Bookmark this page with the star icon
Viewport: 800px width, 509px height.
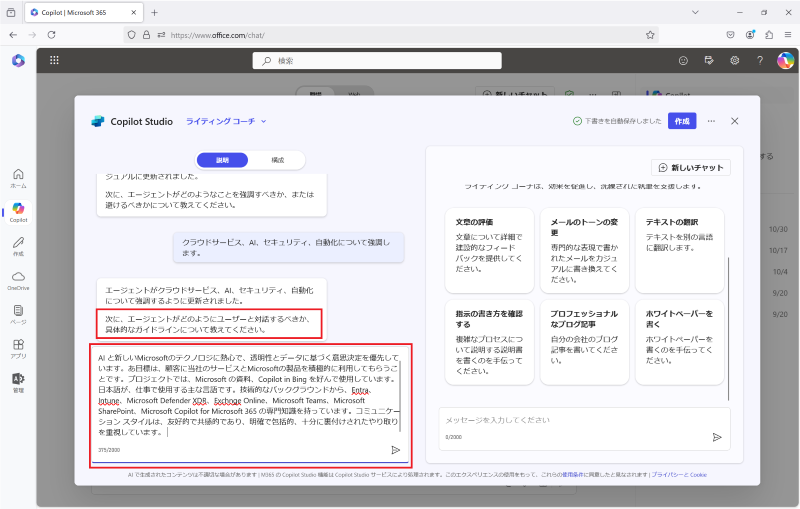(x=650, y=35)
